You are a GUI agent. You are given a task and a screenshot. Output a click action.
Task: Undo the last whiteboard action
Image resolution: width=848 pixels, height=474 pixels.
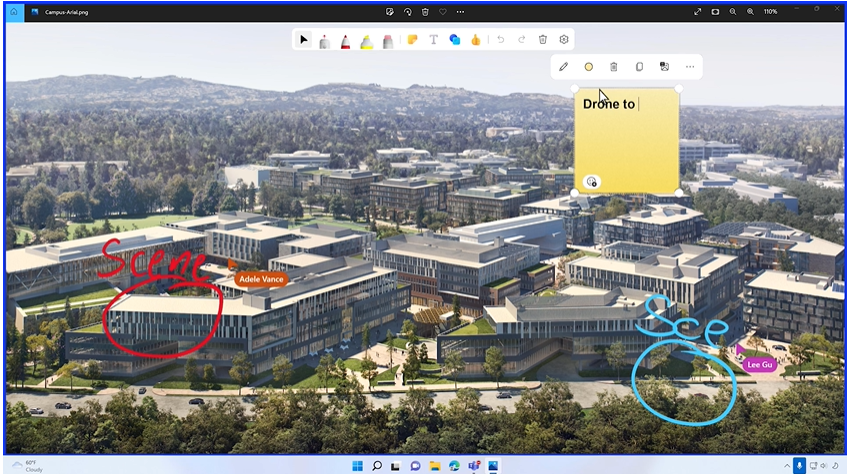(500, 40)
